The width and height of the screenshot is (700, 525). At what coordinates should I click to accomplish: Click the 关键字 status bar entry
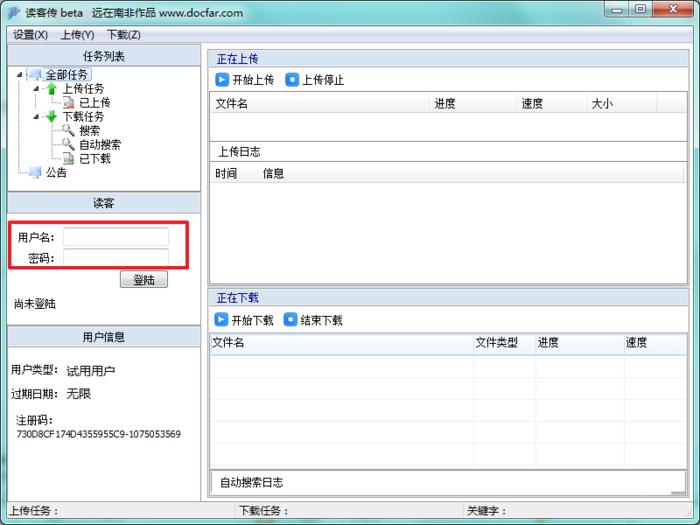point(487,511)
